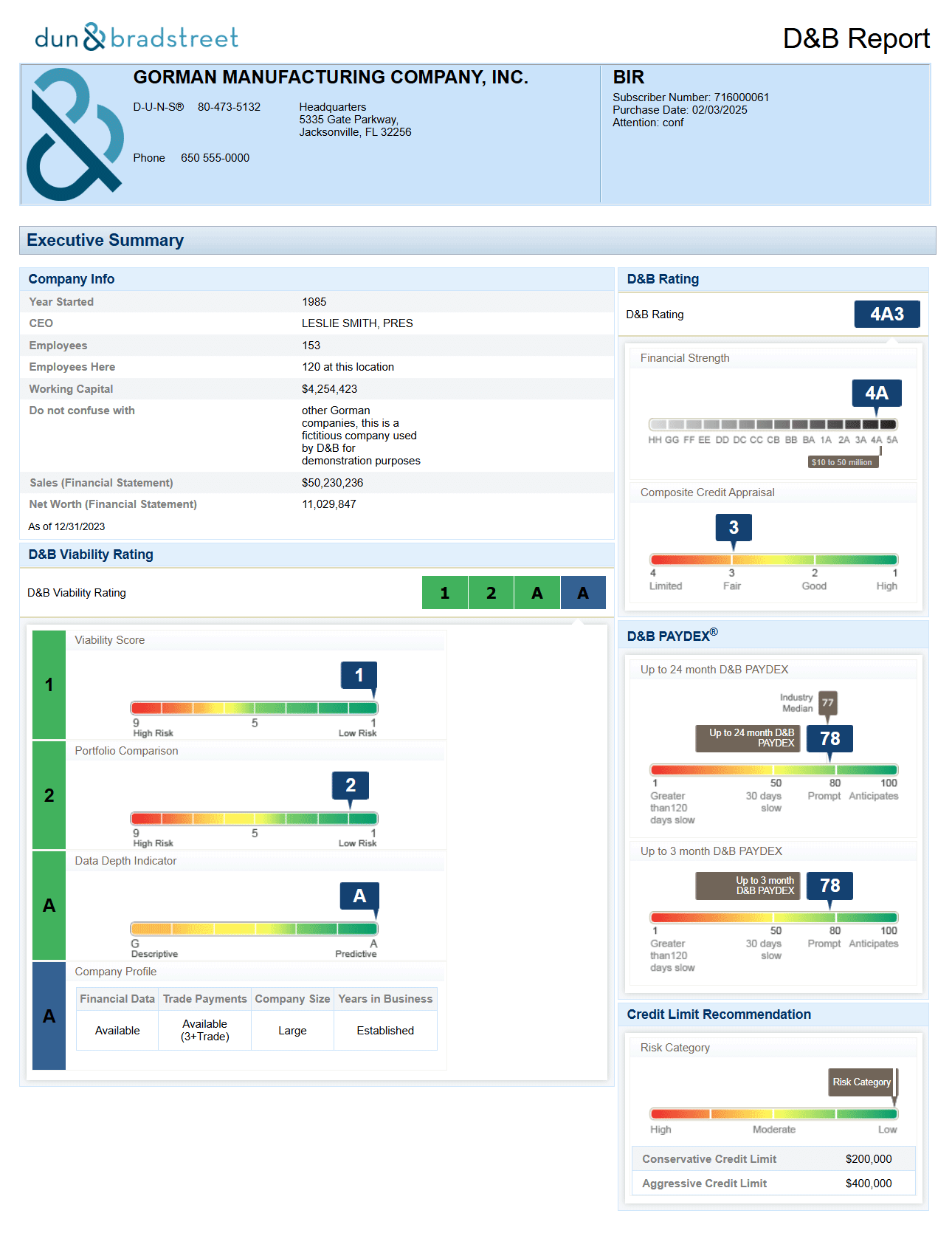952x1233 pixels.
Task: Click the blue A sidebar block beside Company Profile
Action: (x=49, y=1015)
